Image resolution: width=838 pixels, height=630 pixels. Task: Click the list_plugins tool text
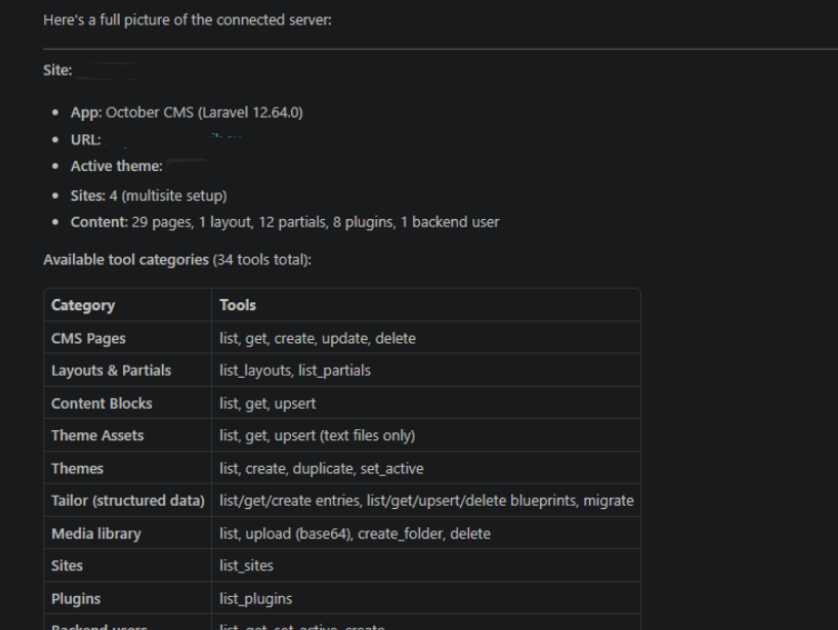(255, 599)
